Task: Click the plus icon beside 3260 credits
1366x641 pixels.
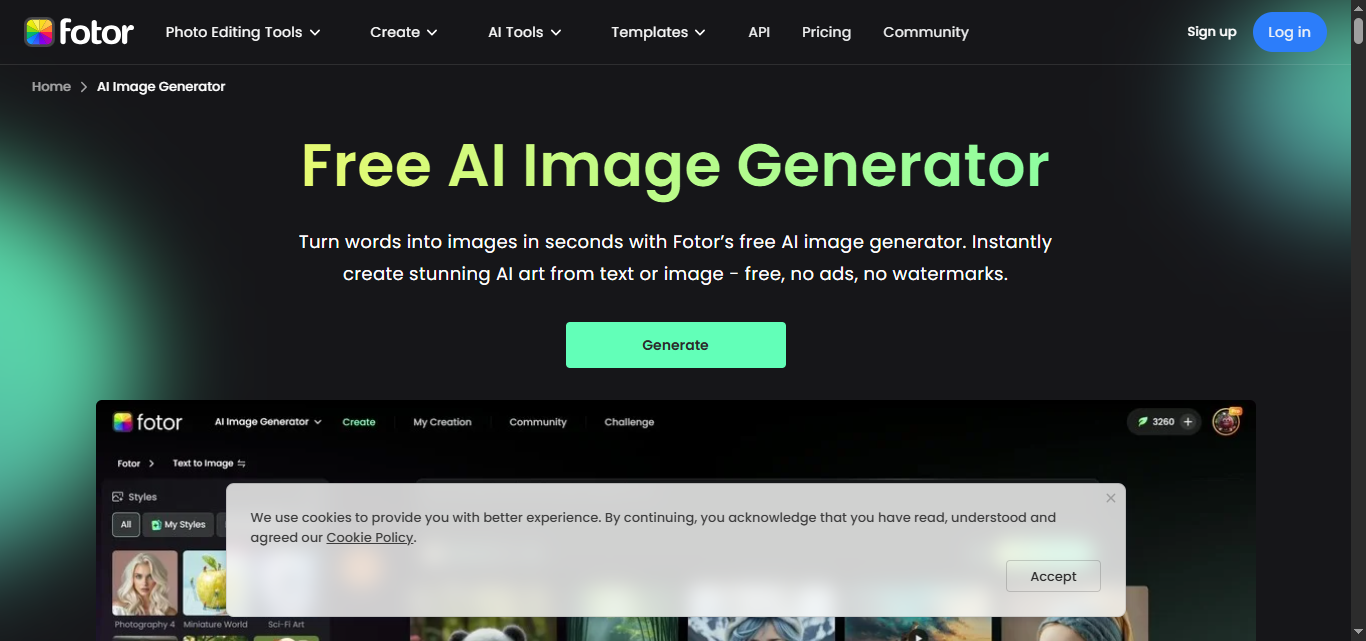Action: pos(1188,422)
